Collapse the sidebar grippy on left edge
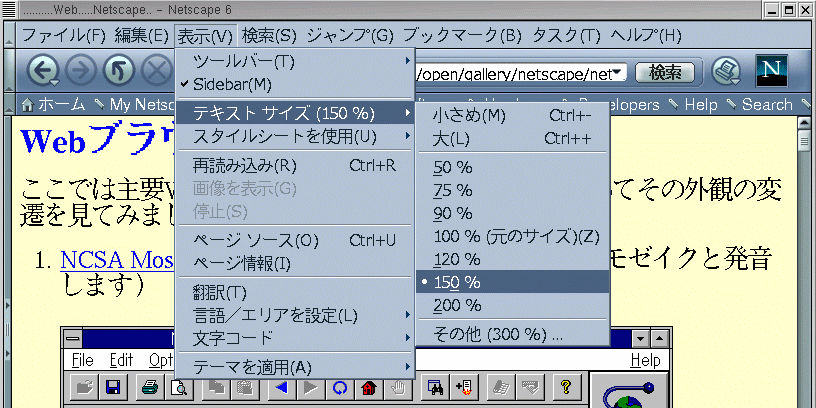Screen dimensions: 816x408 point(7,329)
